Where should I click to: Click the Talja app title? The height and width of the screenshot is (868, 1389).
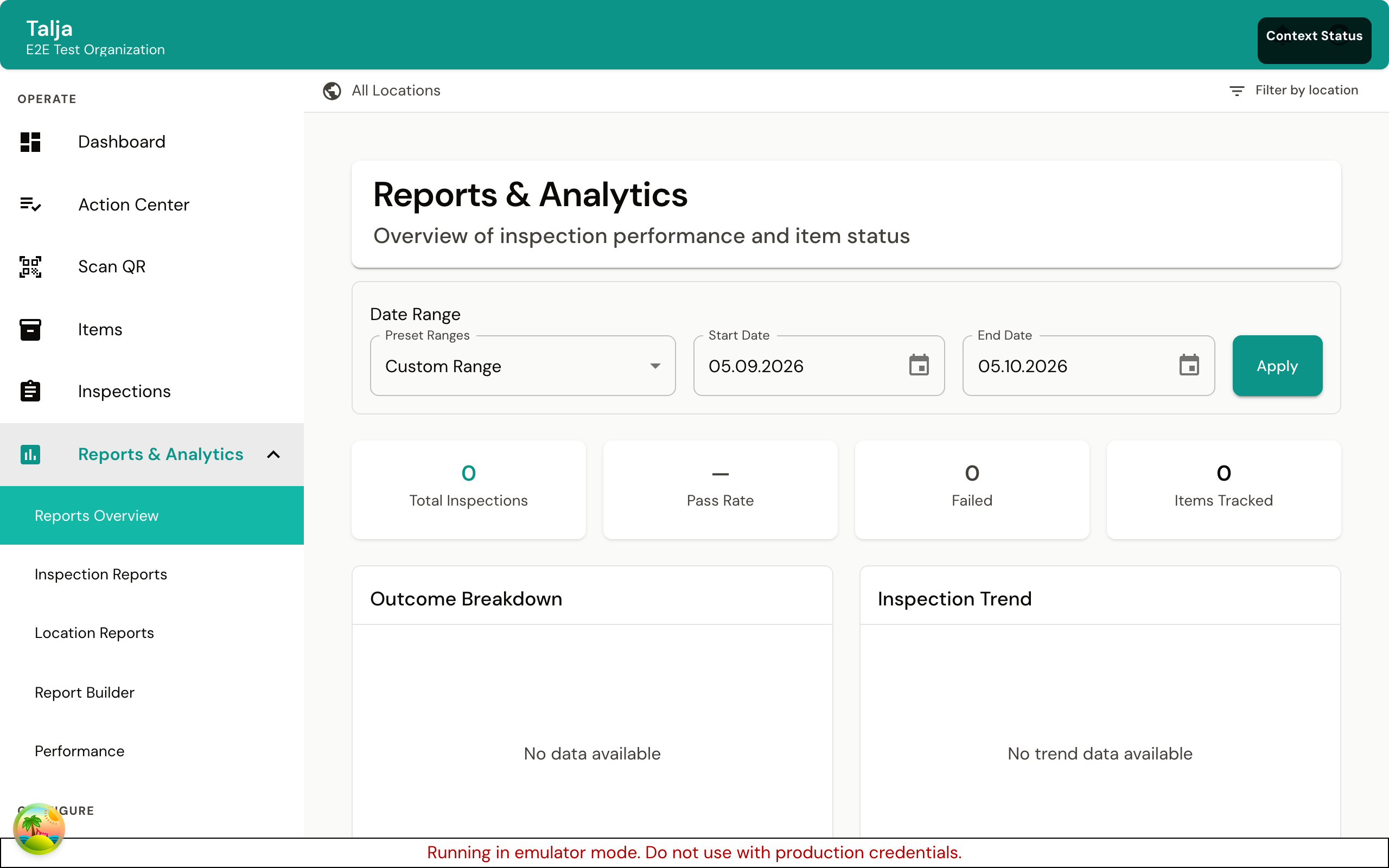pyautogui.click(x=49, y=28)
